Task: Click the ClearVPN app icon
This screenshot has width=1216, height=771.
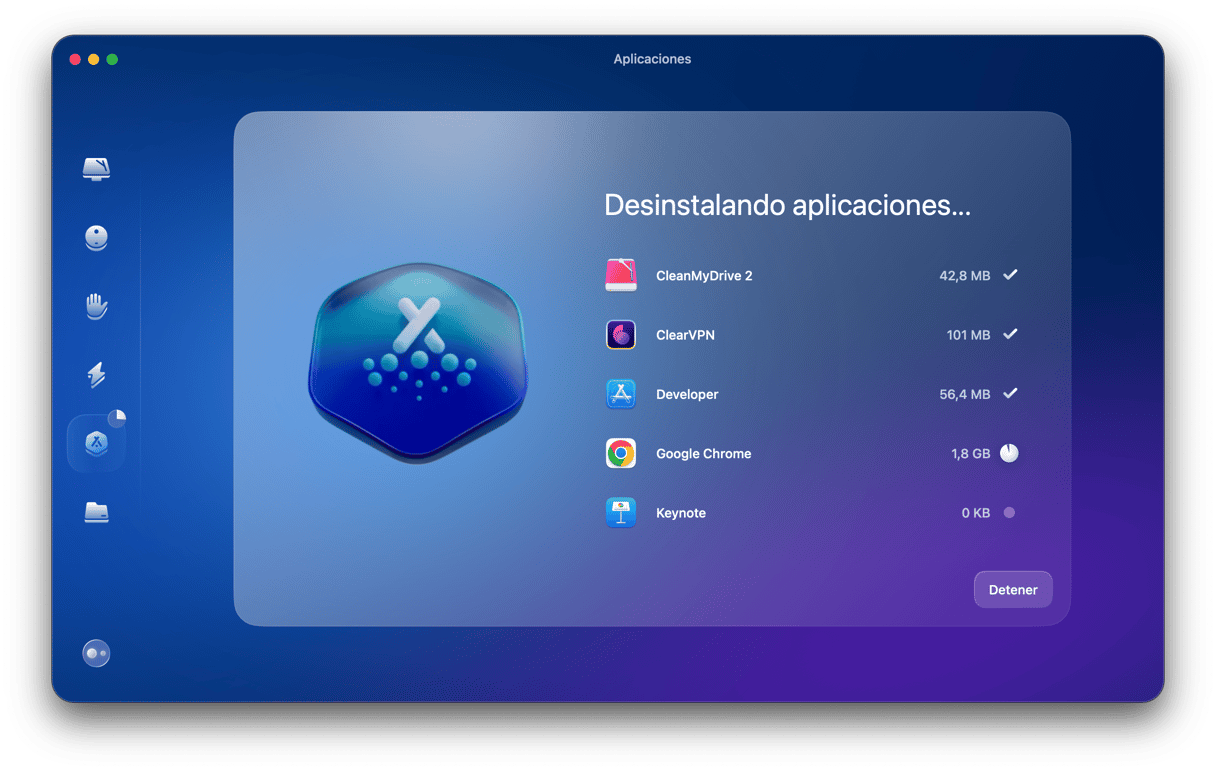Action: click(x=621, y=335)
